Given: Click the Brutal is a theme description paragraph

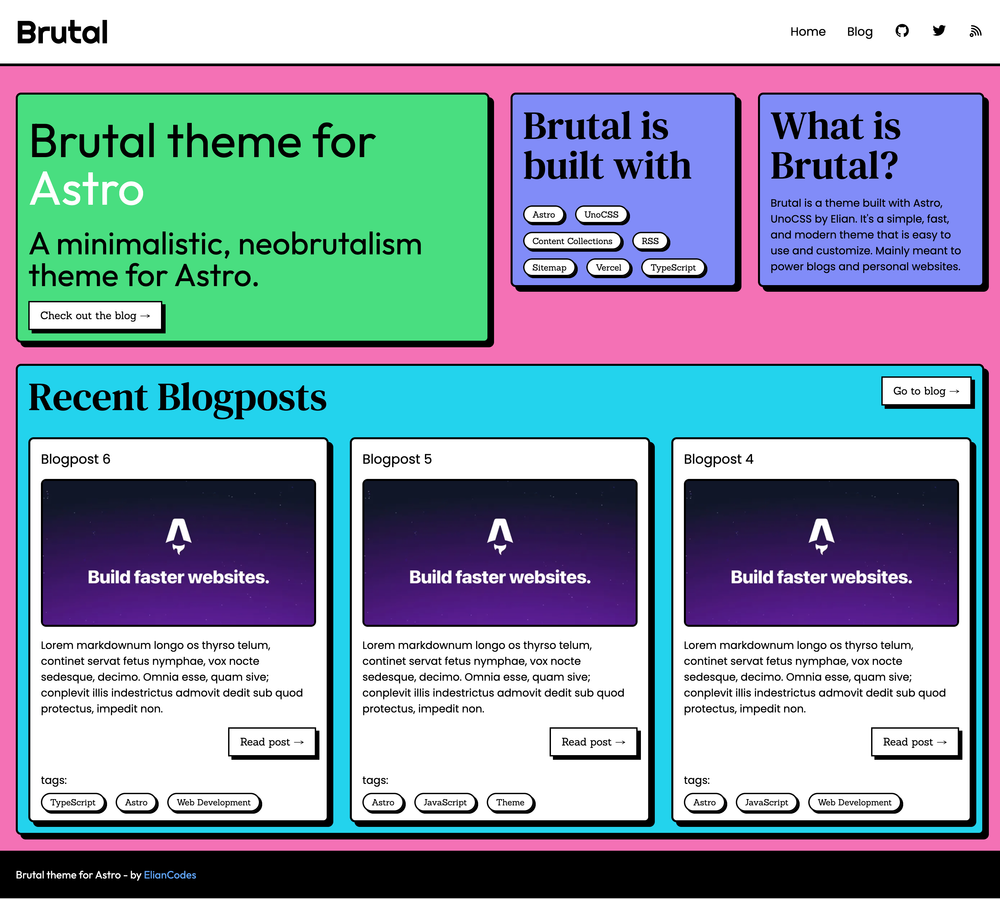Looking at the screenshot, I should pyautogui.click(x=865, y=235).
